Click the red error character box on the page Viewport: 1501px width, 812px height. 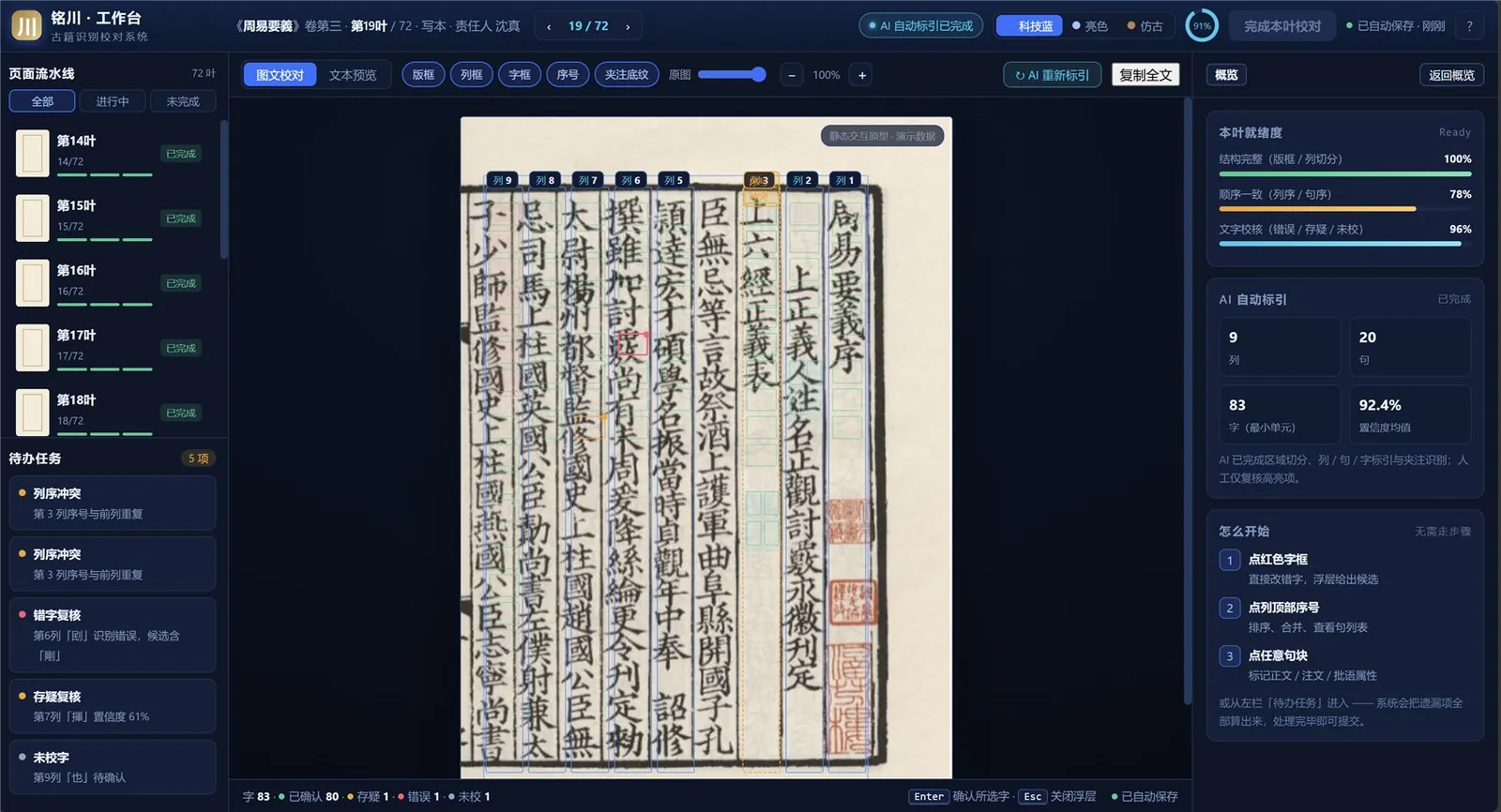pos(633,343)
